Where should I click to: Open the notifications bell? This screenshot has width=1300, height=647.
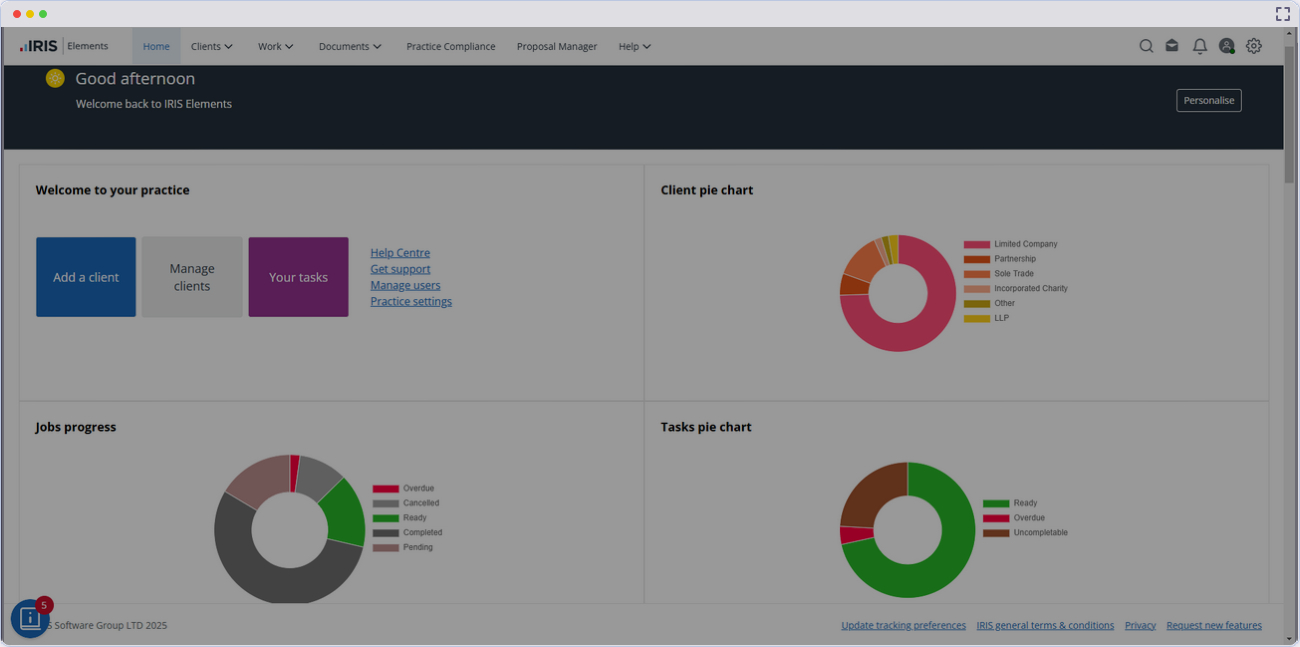coord(1200,46)
